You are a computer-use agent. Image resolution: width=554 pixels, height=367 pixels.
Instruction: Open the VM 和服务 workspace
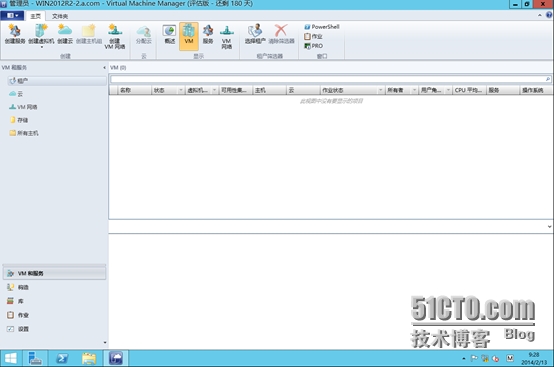[x=54, y=273]
